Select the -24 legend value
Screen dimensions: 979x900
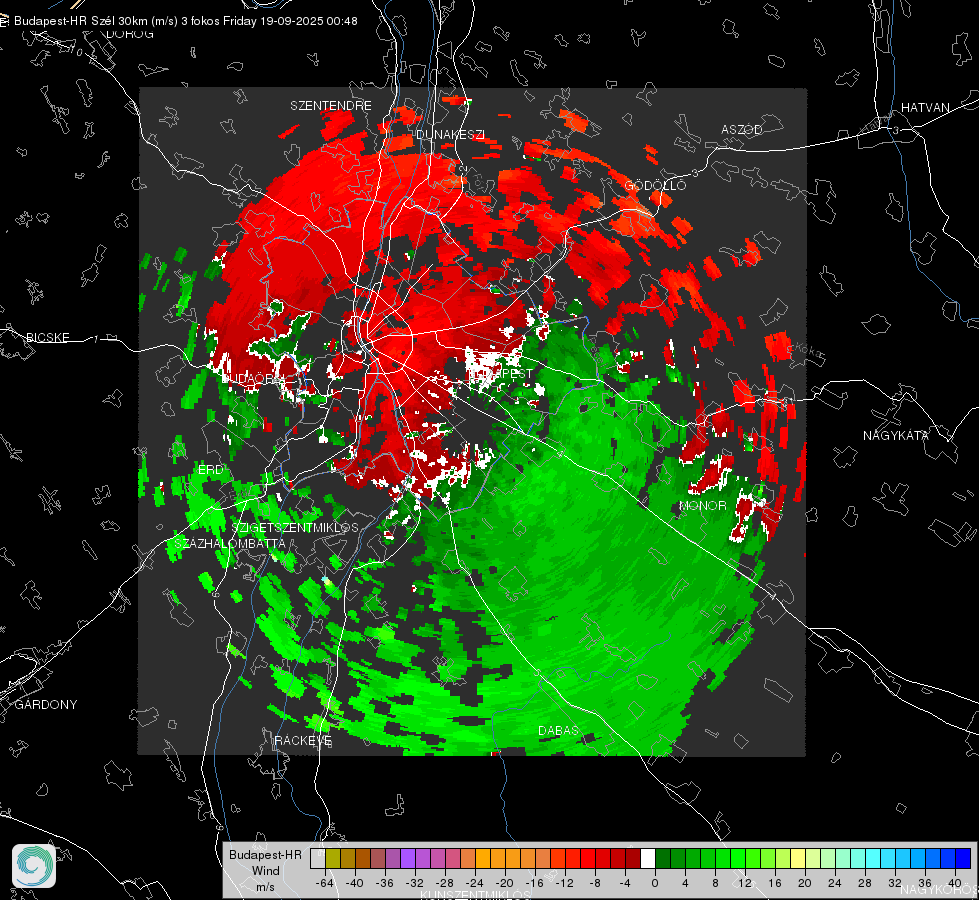(475, 883)
